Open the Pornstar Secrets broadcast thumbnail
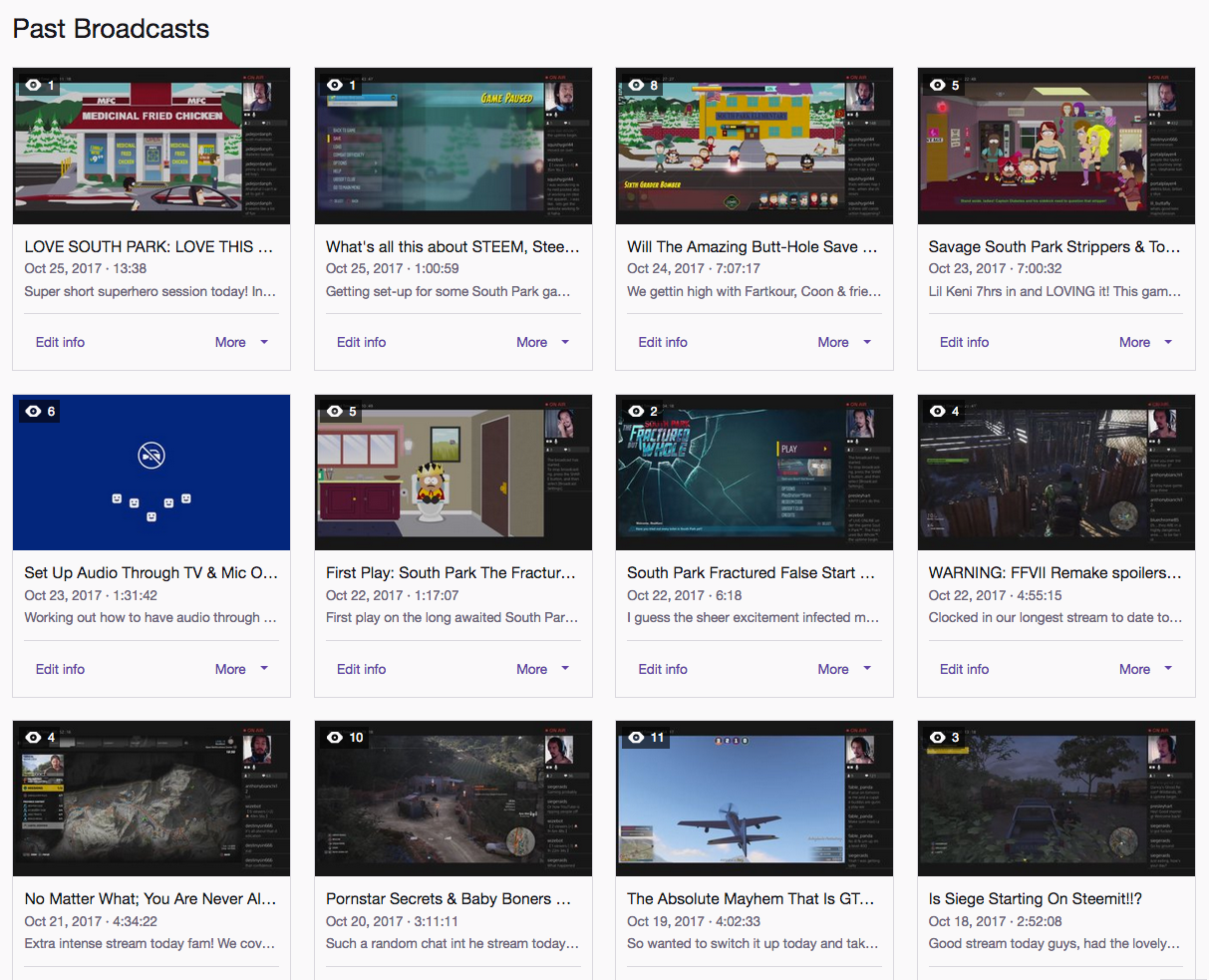Viewport: 1209px width, 980px height. (x=453, y=799)
